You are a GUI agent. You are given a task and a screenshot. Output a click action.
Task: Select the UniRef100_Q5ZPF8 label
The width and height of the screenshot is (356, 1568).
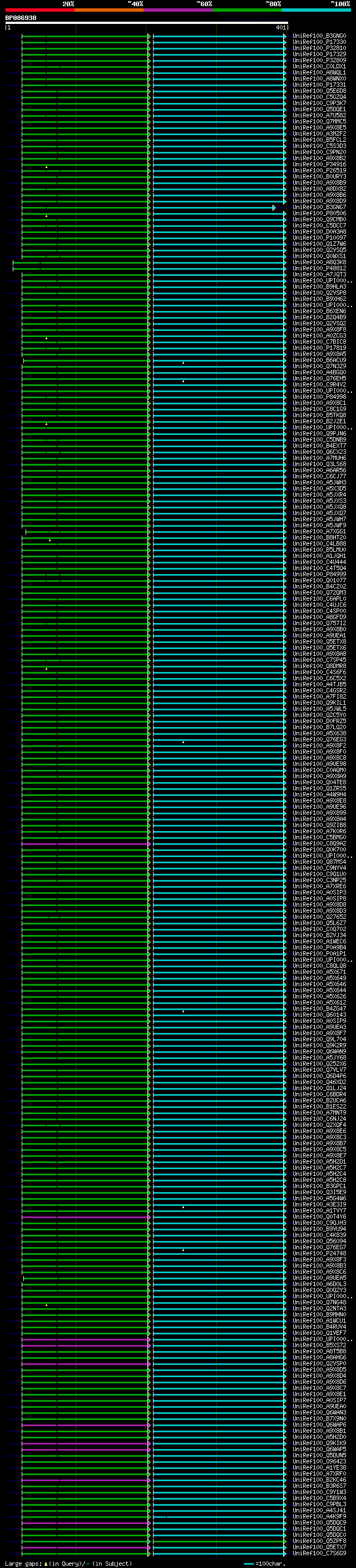coord(319,1541)
